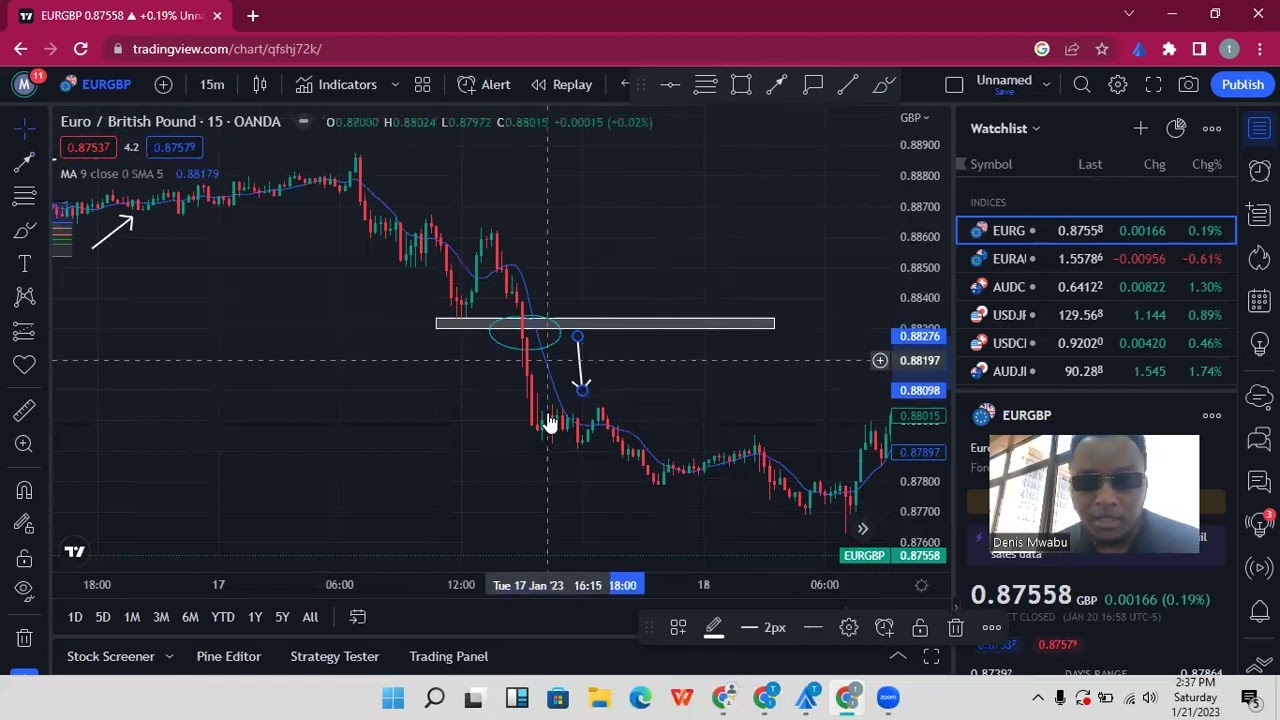
Task: Open the chart patterns tool
Action: 25,297
